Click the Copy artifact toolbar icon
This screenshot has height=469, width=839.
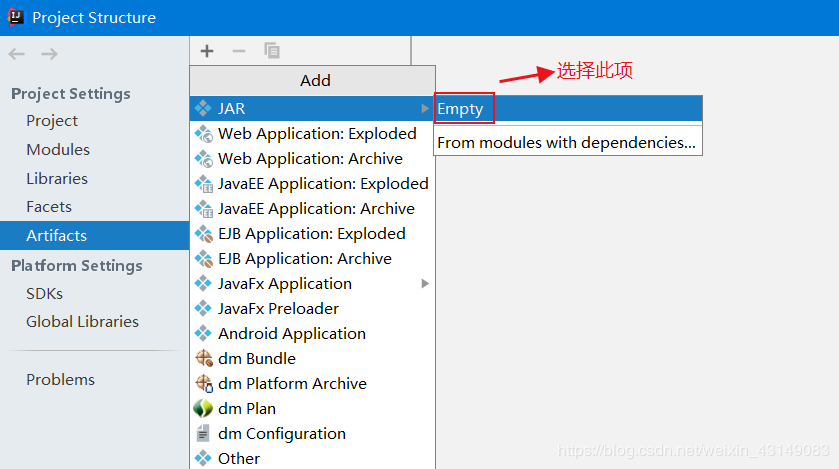[271, 51]
